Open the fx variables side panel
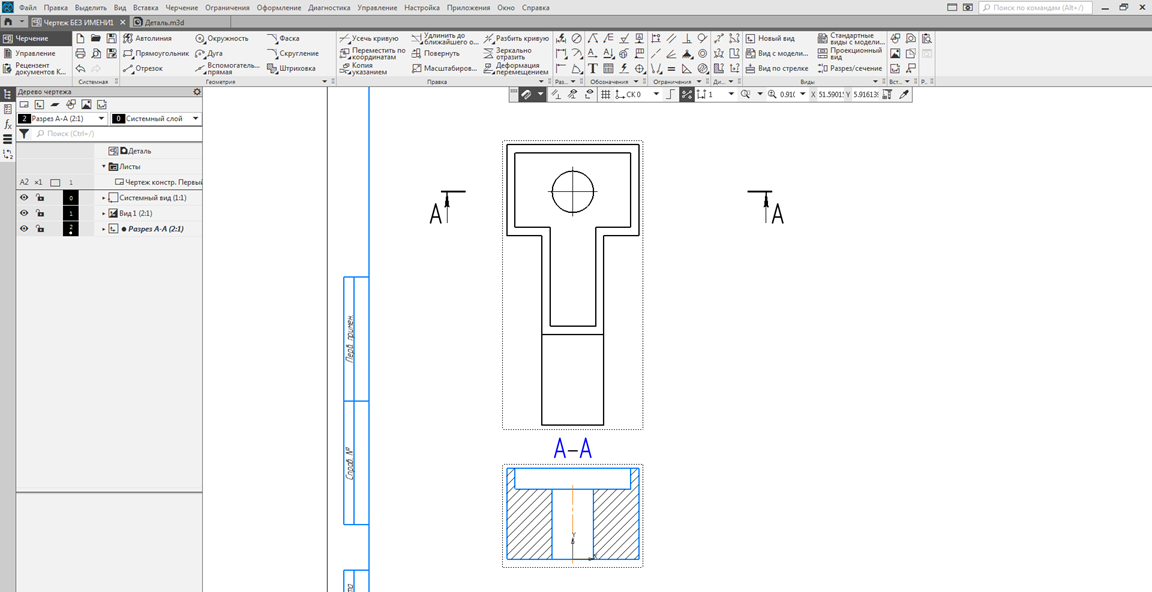The image size is (1152, 592). (7, 124)
